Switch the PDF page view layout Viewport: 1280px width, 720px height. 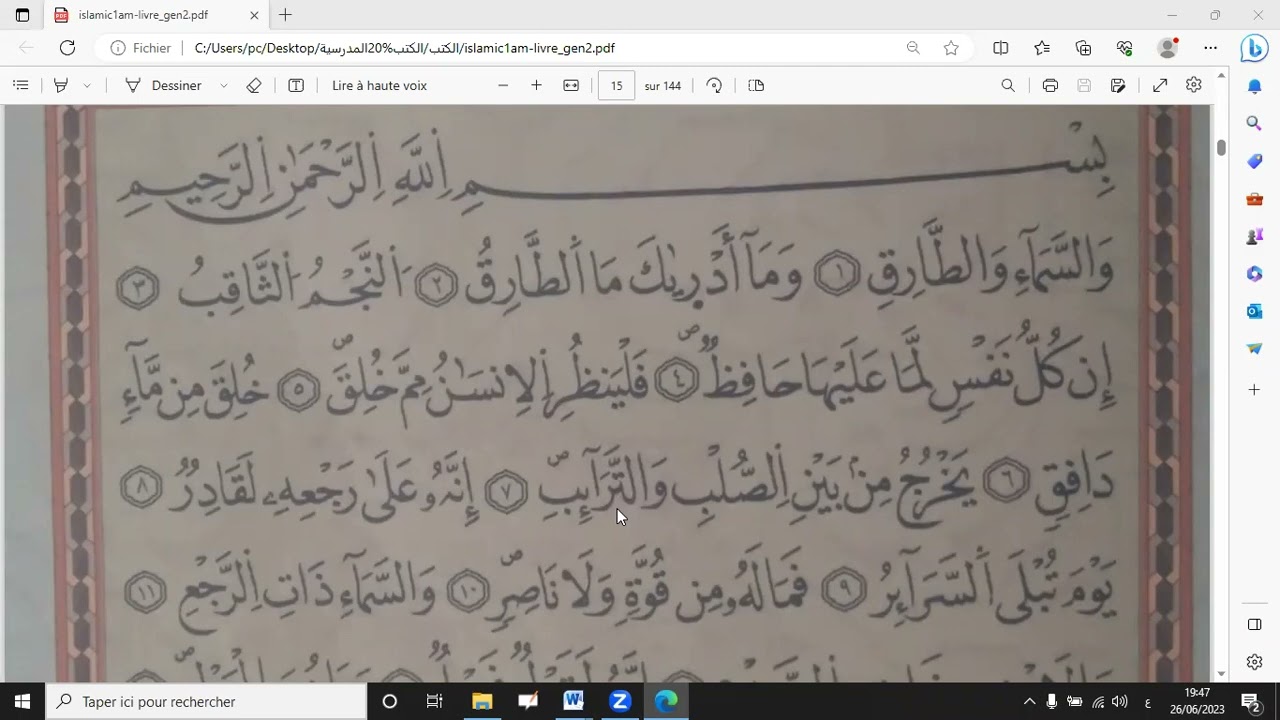tap(756, 86)
